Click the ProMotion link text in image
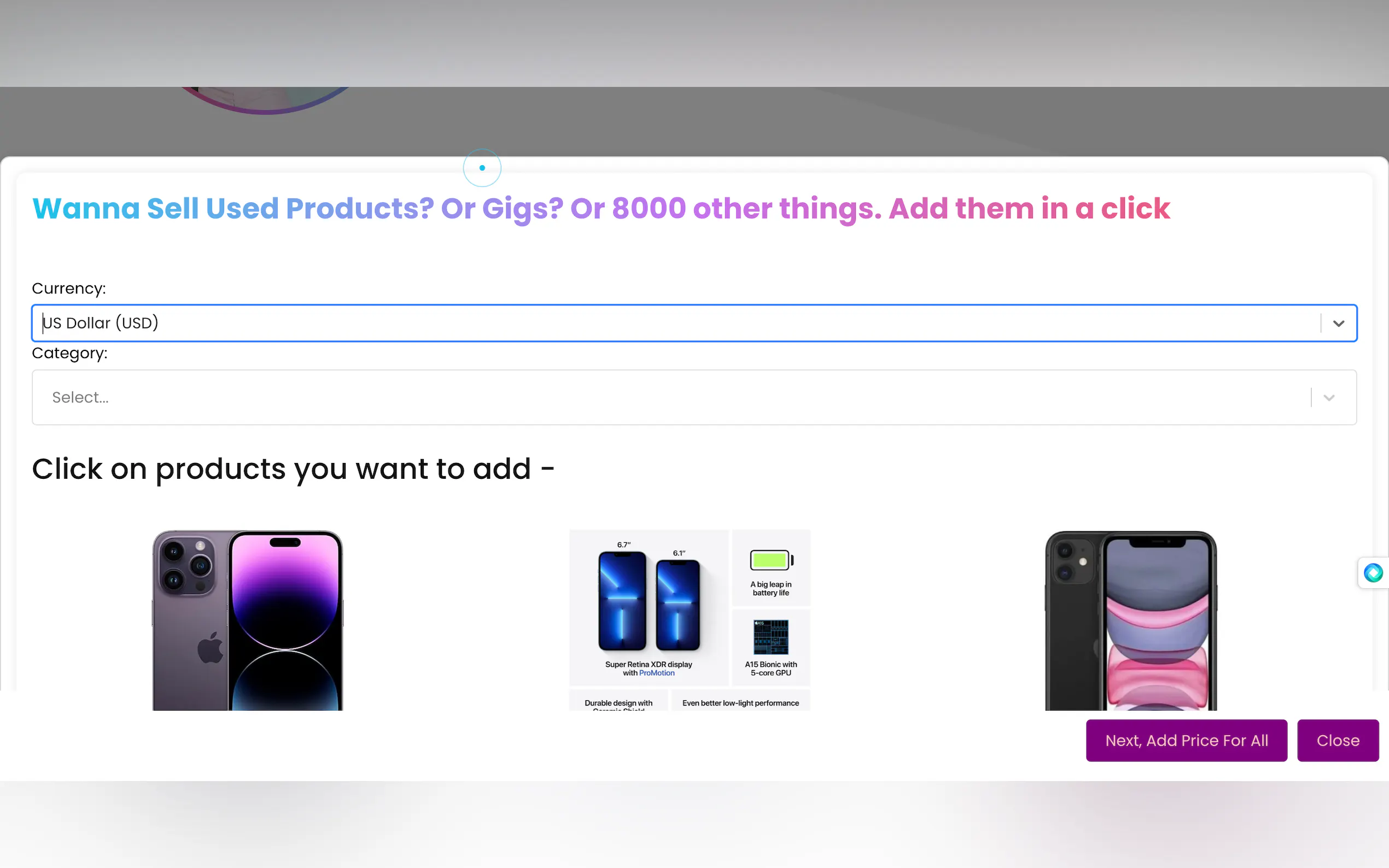This screenshot has width=1389, height=868. 657,673
